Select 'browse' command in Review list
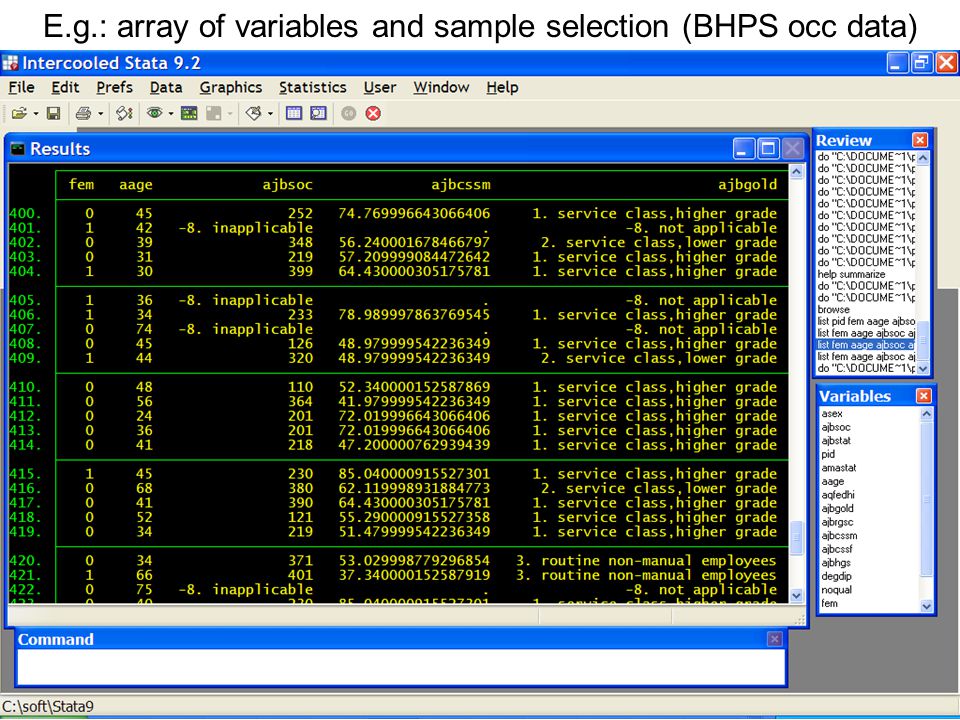960x720 pixels. (x=833, y=310)
